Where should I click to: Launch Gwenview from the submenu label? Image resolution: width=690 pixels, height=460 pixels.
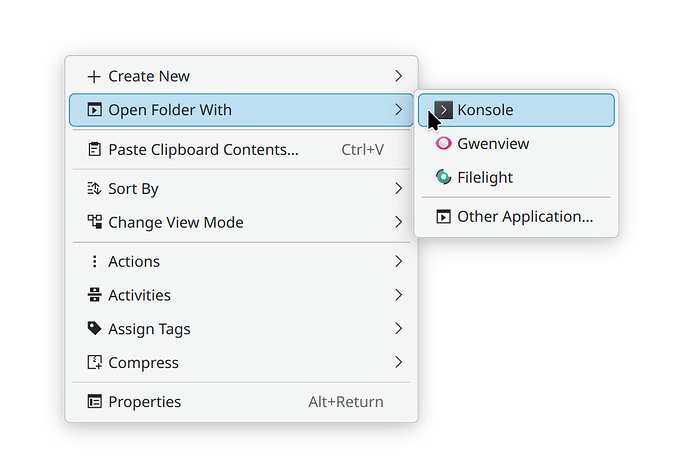(x=493, y=144)
